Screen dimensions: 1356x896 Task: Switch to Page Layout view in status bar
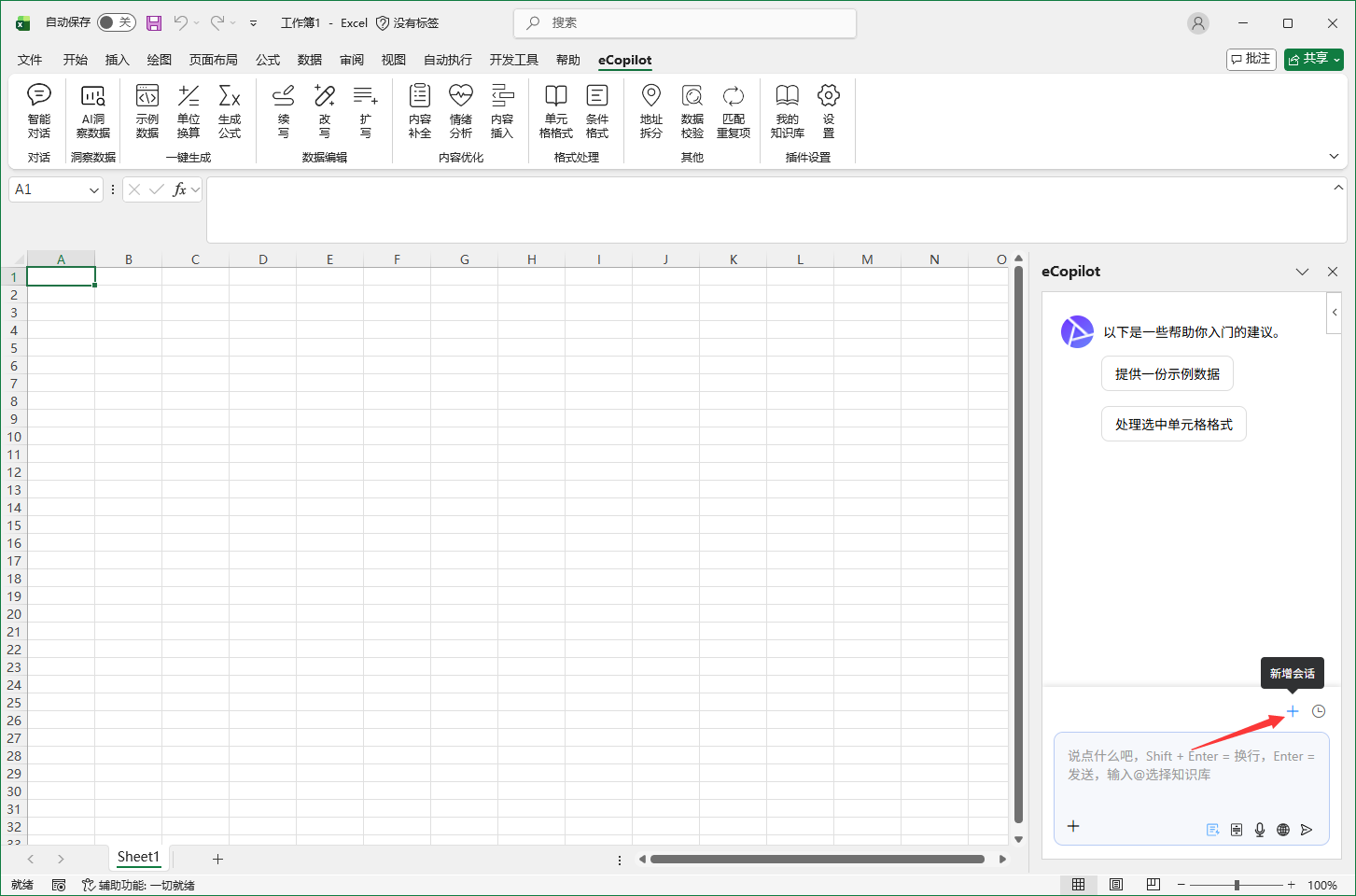(1116, 885)
